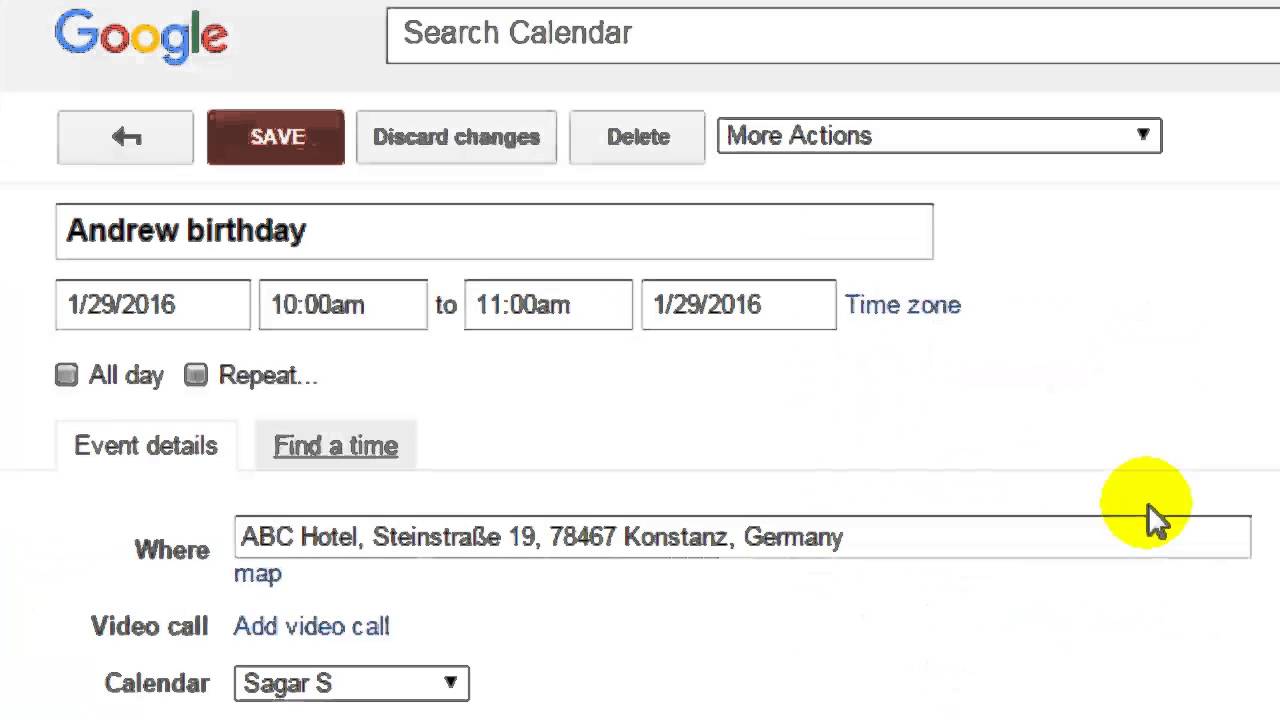Click the Google logo

[141, 37]
